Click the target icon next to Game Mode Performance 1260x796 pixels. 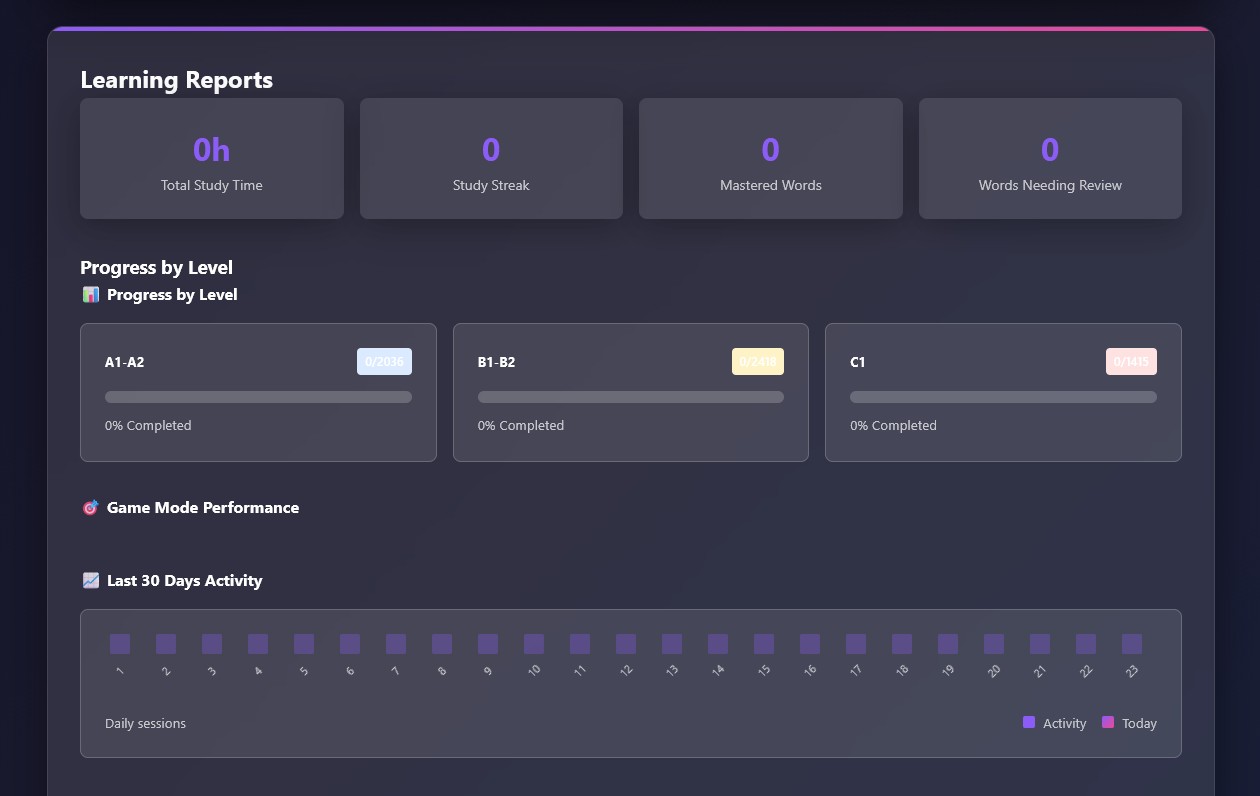point(90,507)
